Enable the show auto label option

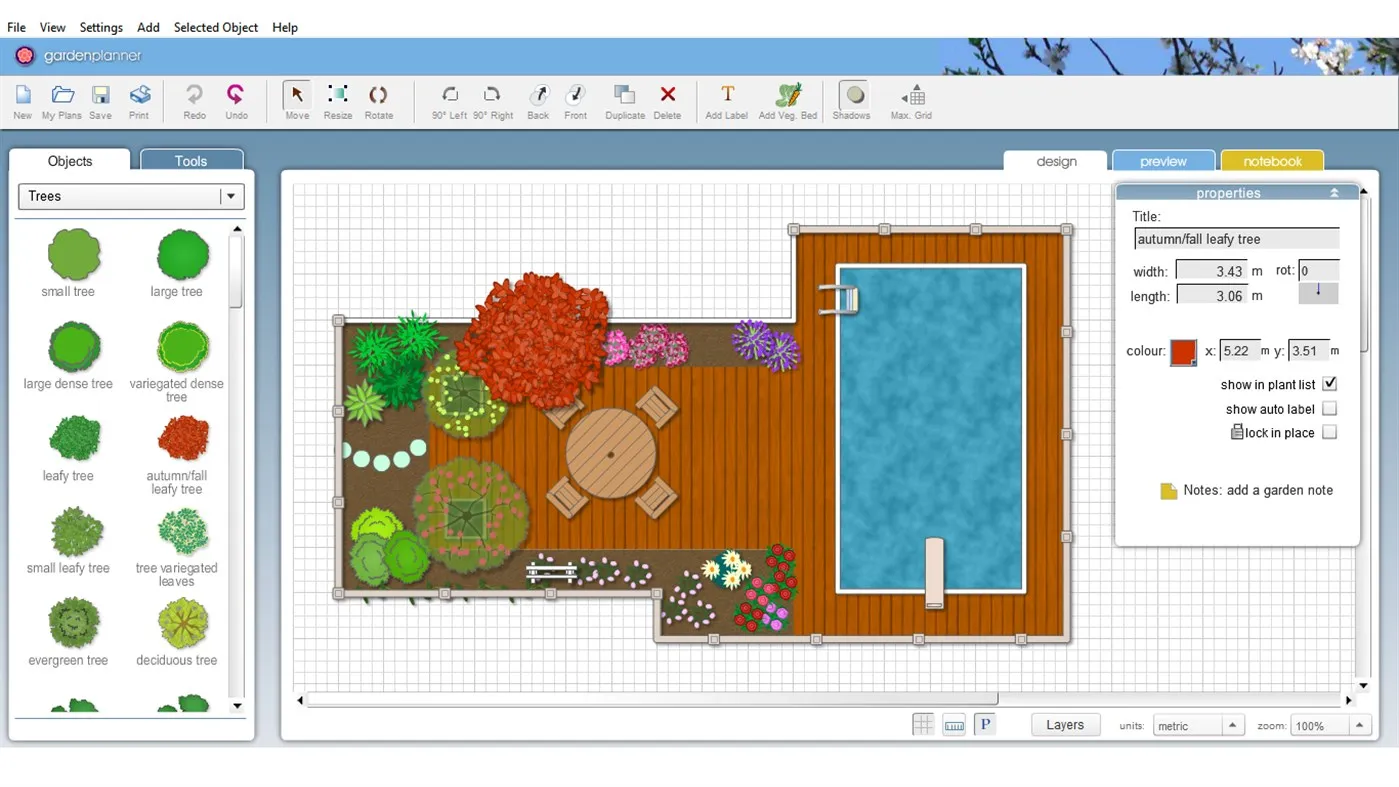(x=1330, y=408)
